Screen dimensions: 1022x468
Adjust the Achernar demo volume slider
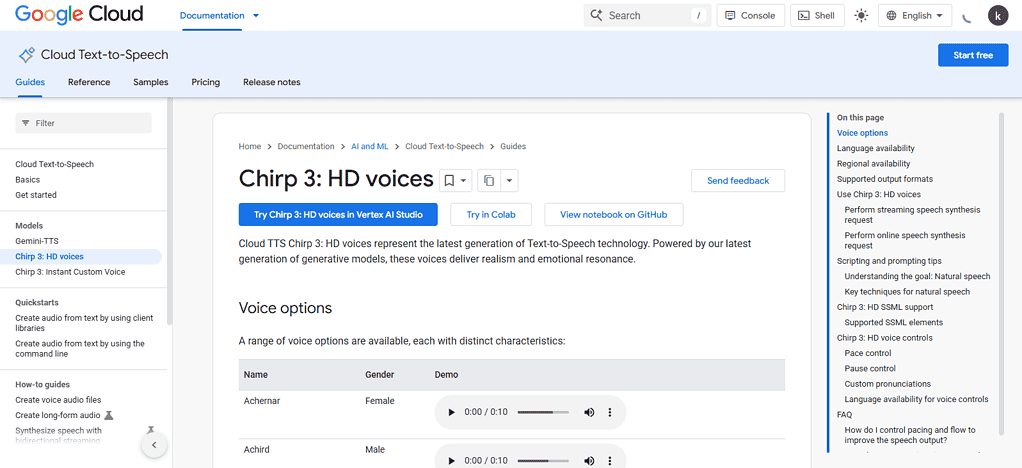pyautogui.click(x=544, y=412)
